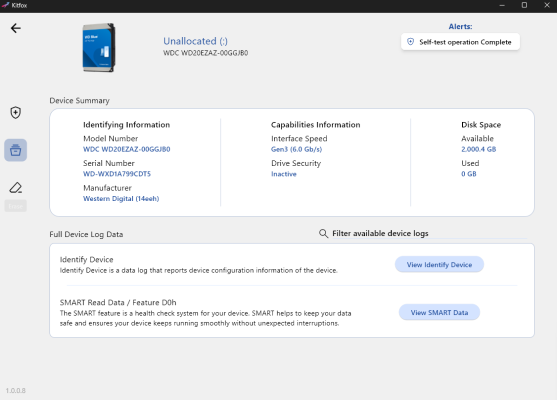Click the shield icon in the alert
This screenshot has height=400, width=557.
pos(410,42)
